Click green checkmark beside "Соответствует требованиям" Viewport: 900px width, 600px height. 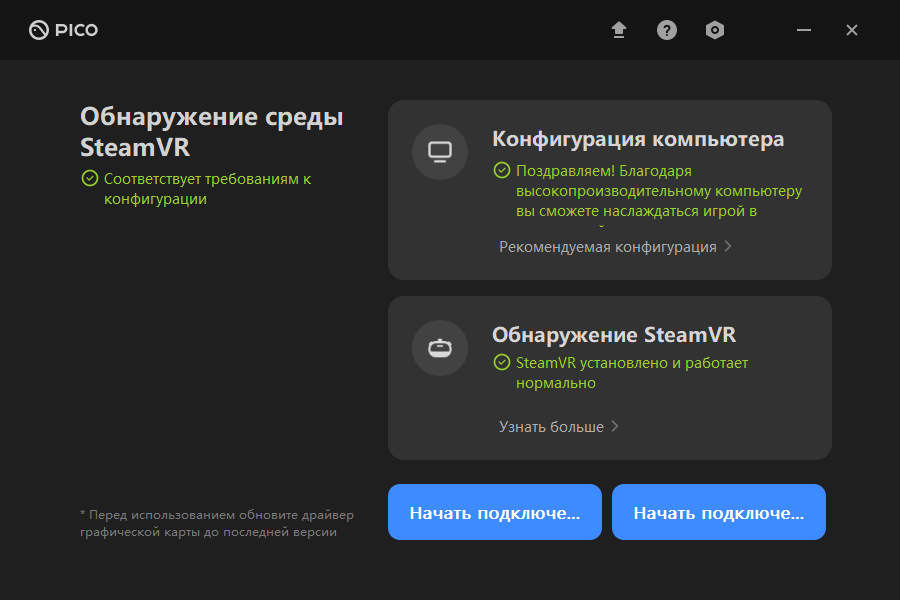pos(90,179)
